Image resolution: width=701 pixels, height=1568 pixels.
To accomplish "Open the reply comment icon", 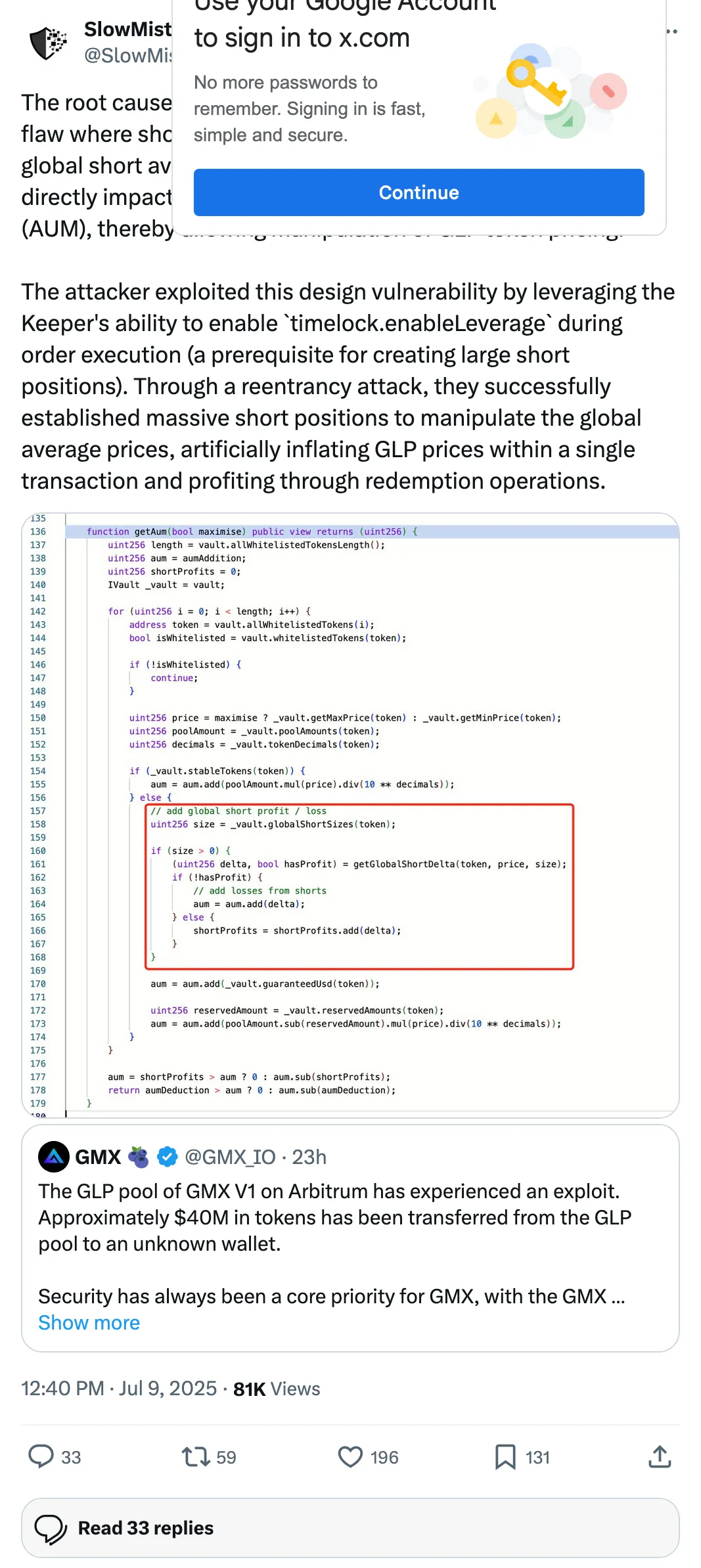I will click(x=41, y=1456).
